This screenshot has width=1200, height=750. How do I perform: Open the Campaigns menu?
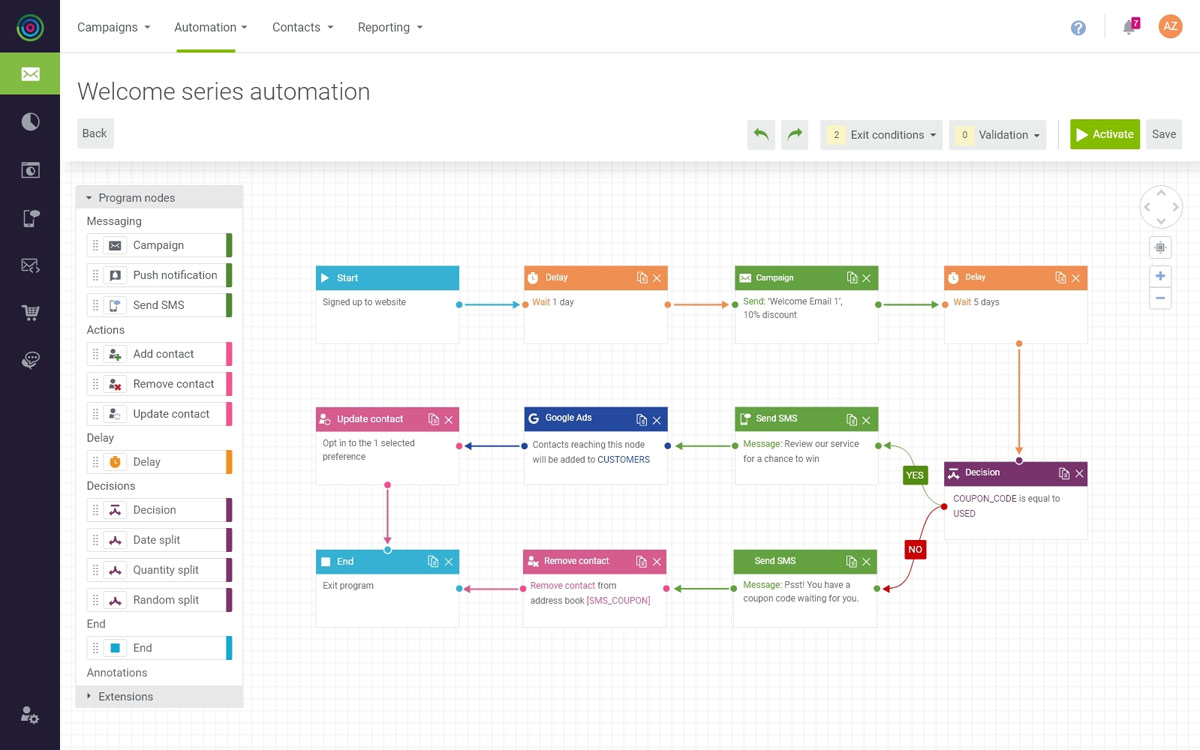[x=113, y=27]
